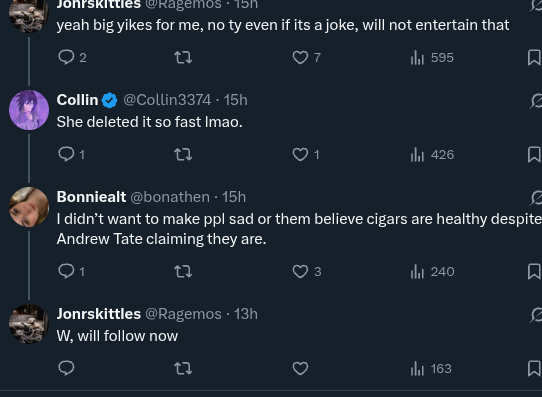
Task: Open @Collin3374 handle link
Action: coord(167,100)
